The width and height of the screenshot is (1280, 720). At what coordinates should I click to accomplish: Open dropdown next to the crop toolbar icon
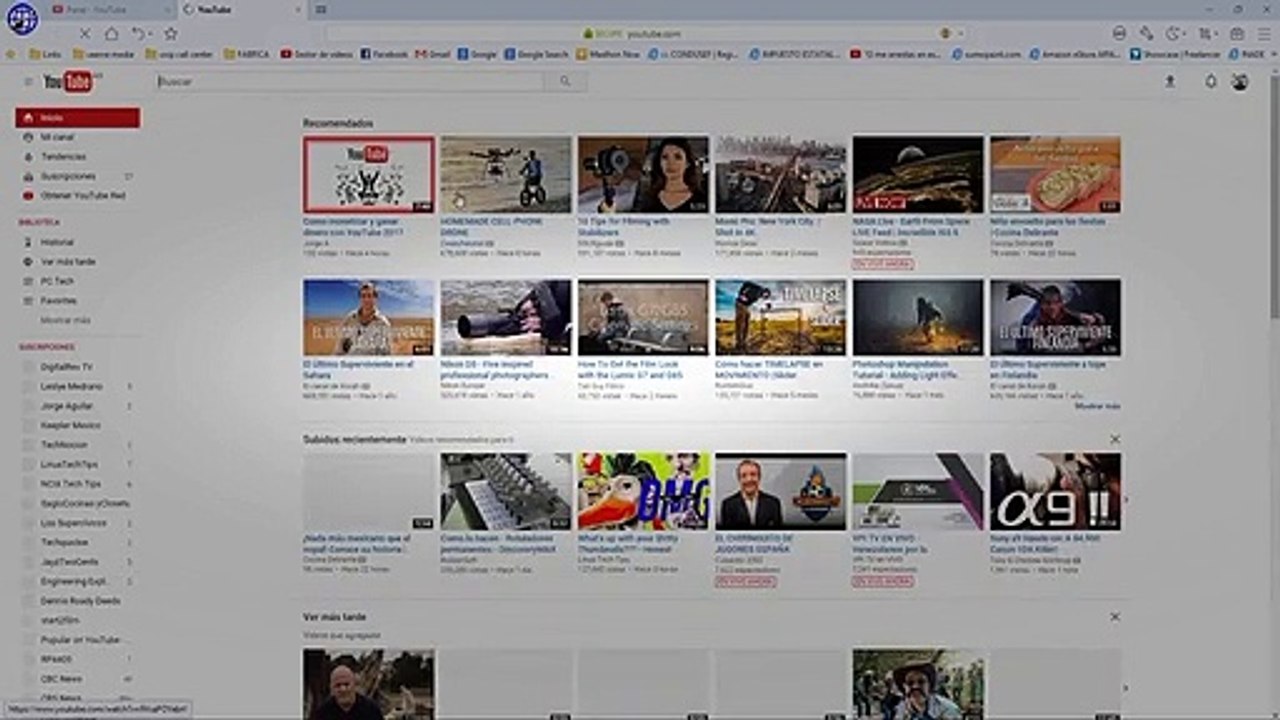point(1214,33)
